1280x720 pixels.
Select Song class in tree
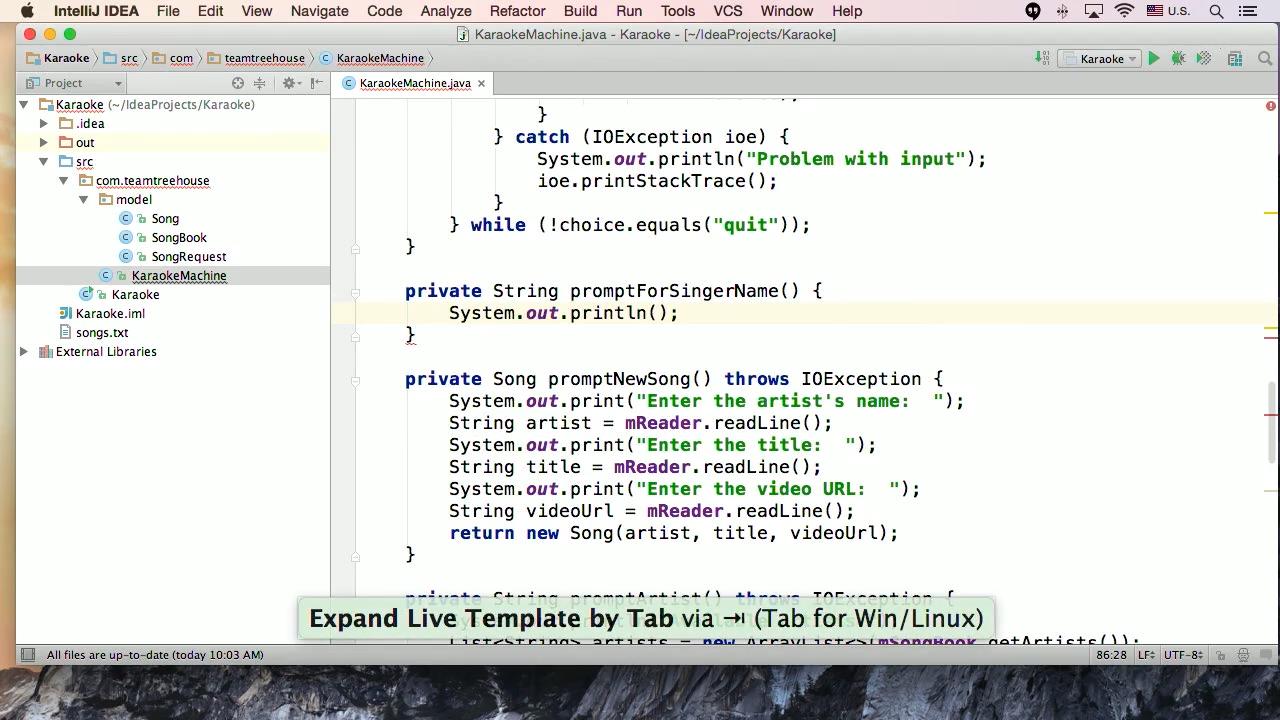(x=165, y=218)
